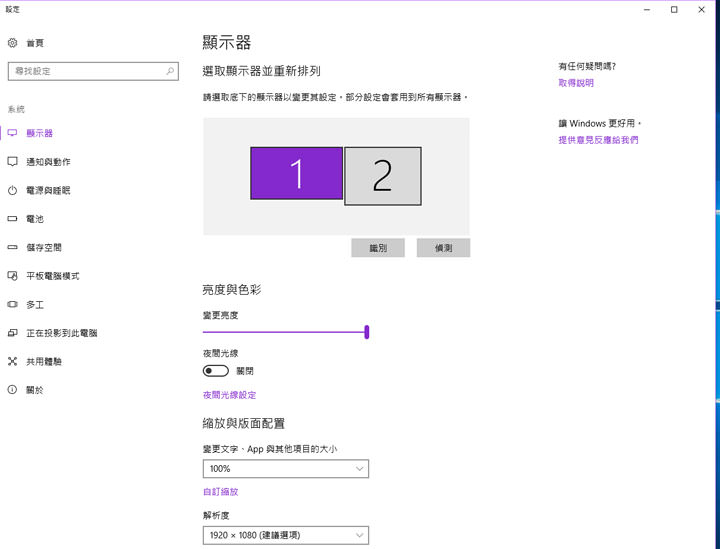Click the 提供意見反應給我們 feedback link
Viewport: 720px width, 549px height.
point(598,140)
